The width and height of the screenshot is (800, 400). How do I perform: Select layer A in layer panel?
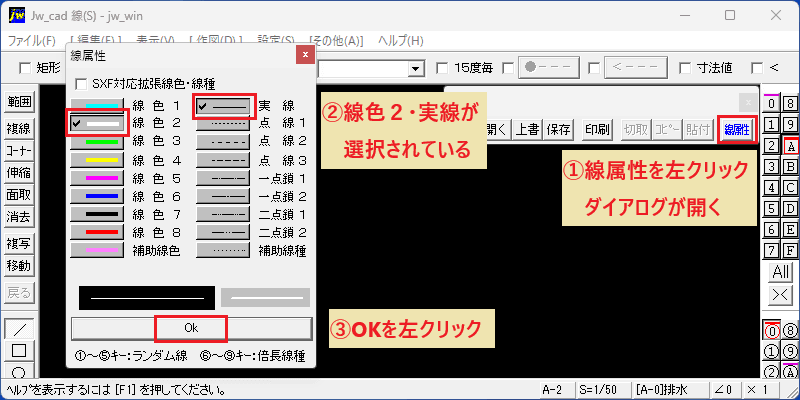coord(791,146)
